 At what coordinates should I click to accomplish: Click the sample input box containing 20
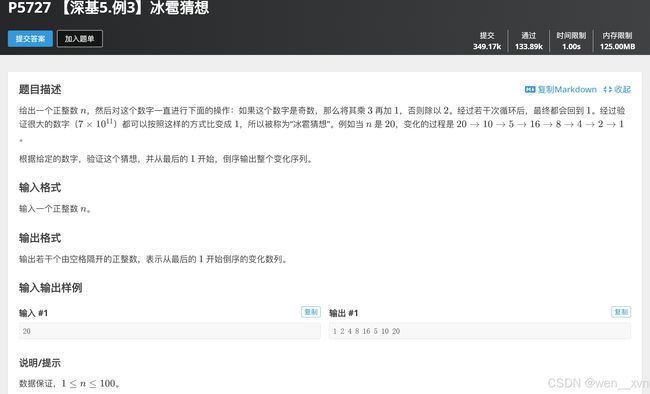(x=170, y=331)
